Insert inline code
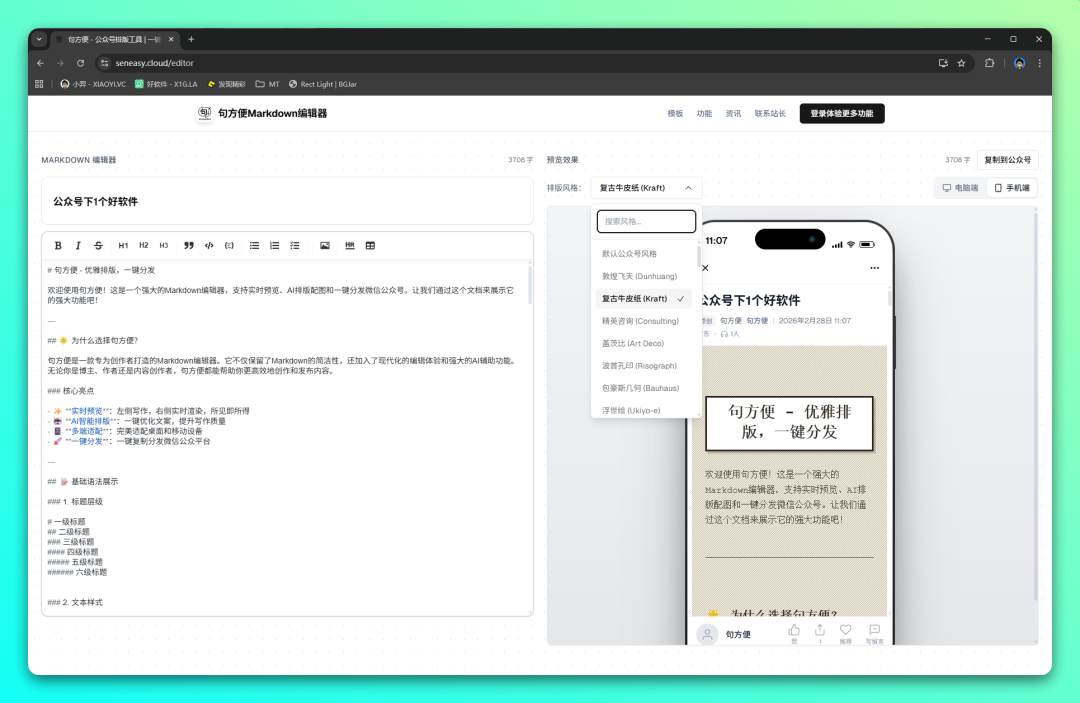 pyautogui.click(x=209, y=246)
